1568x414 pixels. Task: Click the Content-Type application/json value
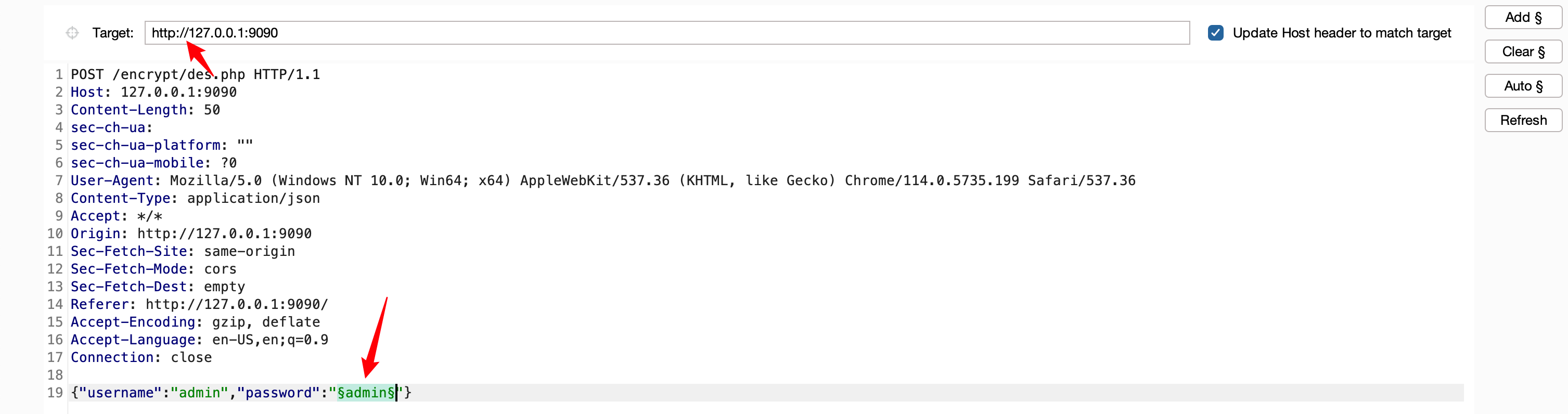pos(253,198)
